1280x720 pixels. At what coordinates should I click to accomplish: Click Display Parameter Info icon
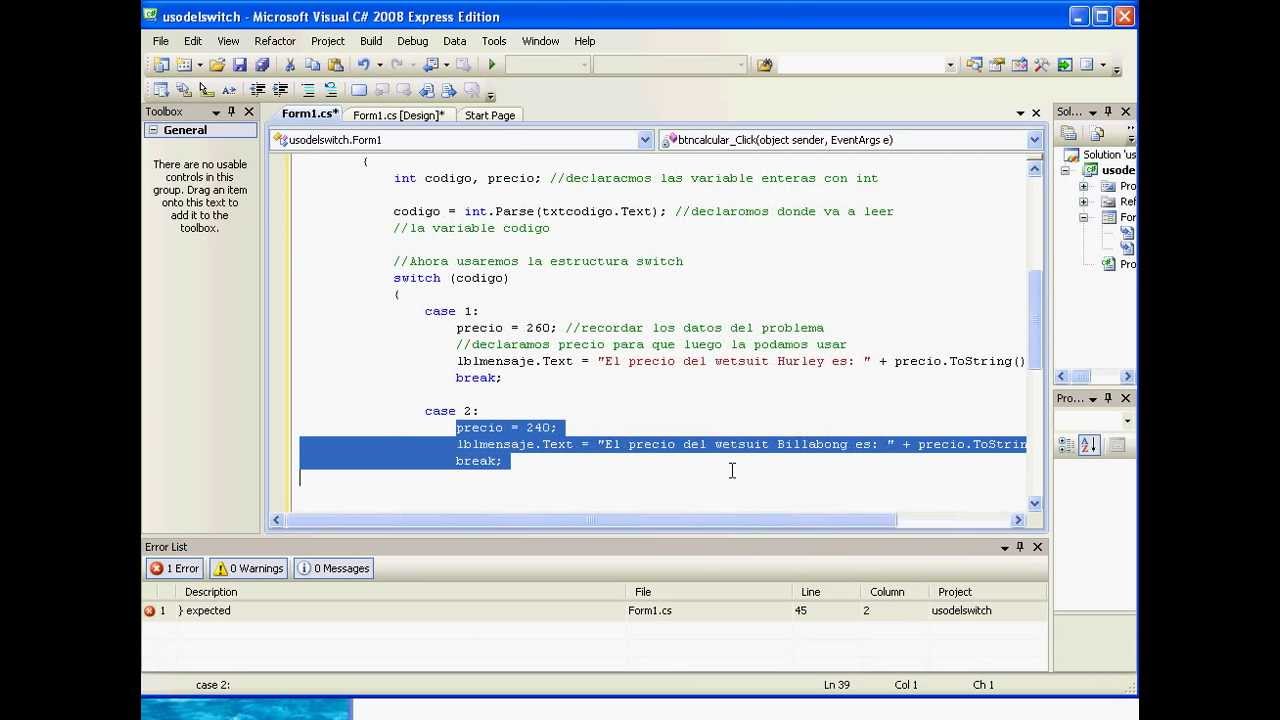(x=183, y=90)
